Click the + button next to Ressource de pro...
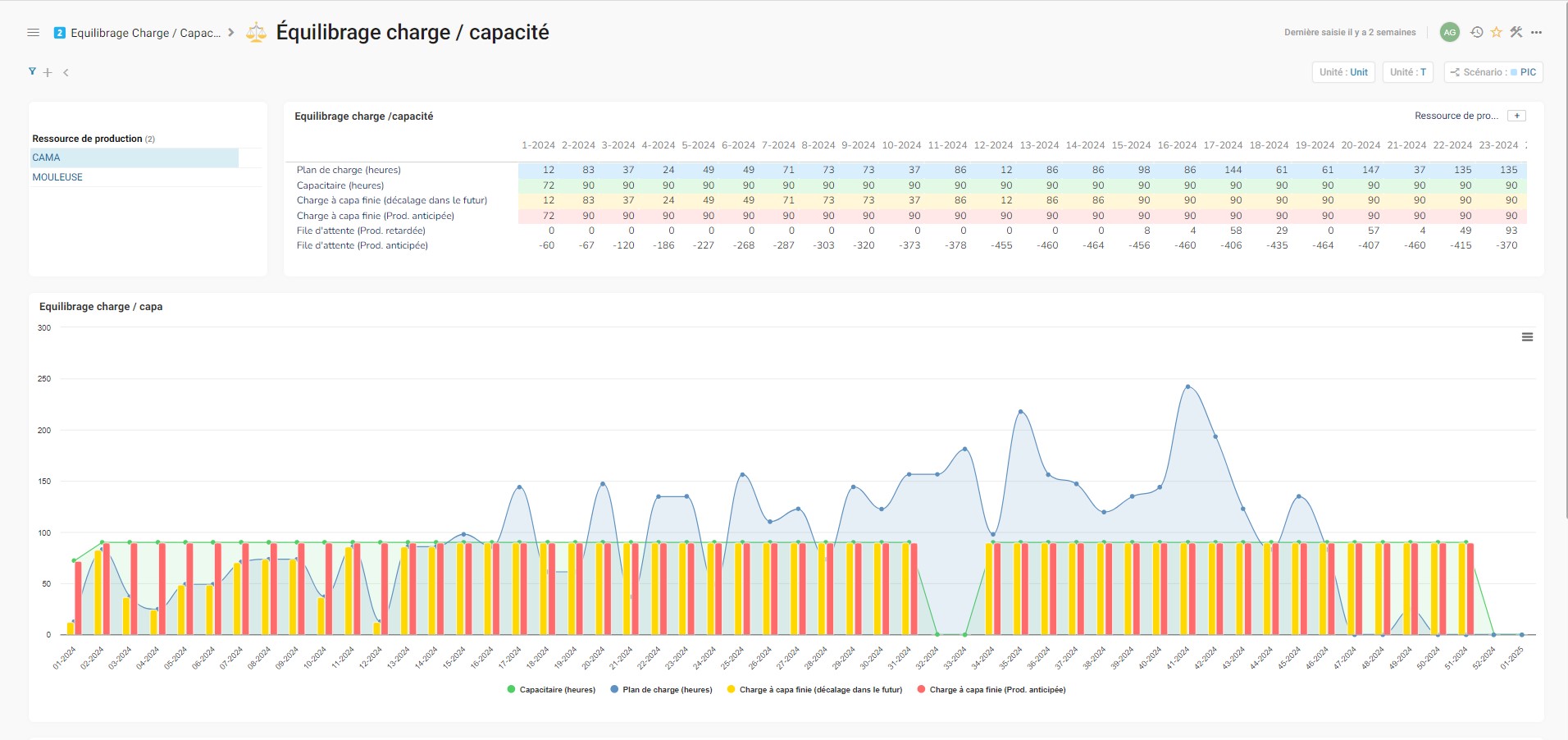The width and height of the screenshot is (1568, 740). click(x=1519, y=115)
